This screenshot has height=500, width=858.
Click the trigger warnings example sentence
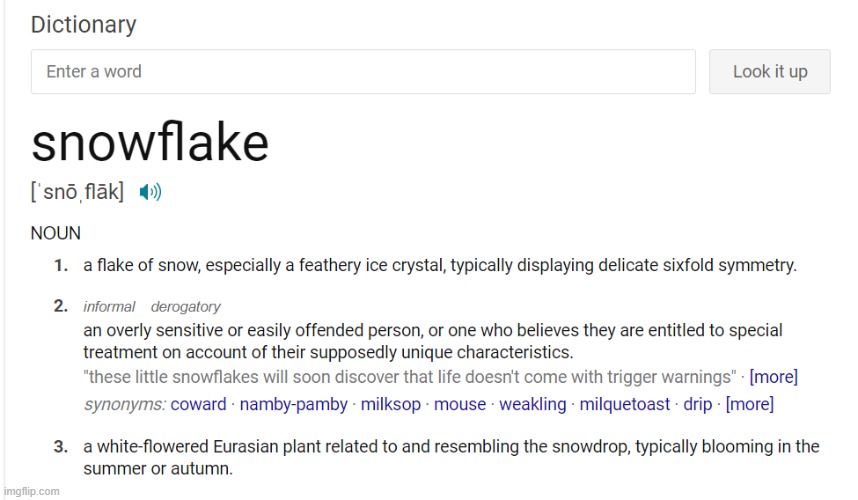coord(410,377)
